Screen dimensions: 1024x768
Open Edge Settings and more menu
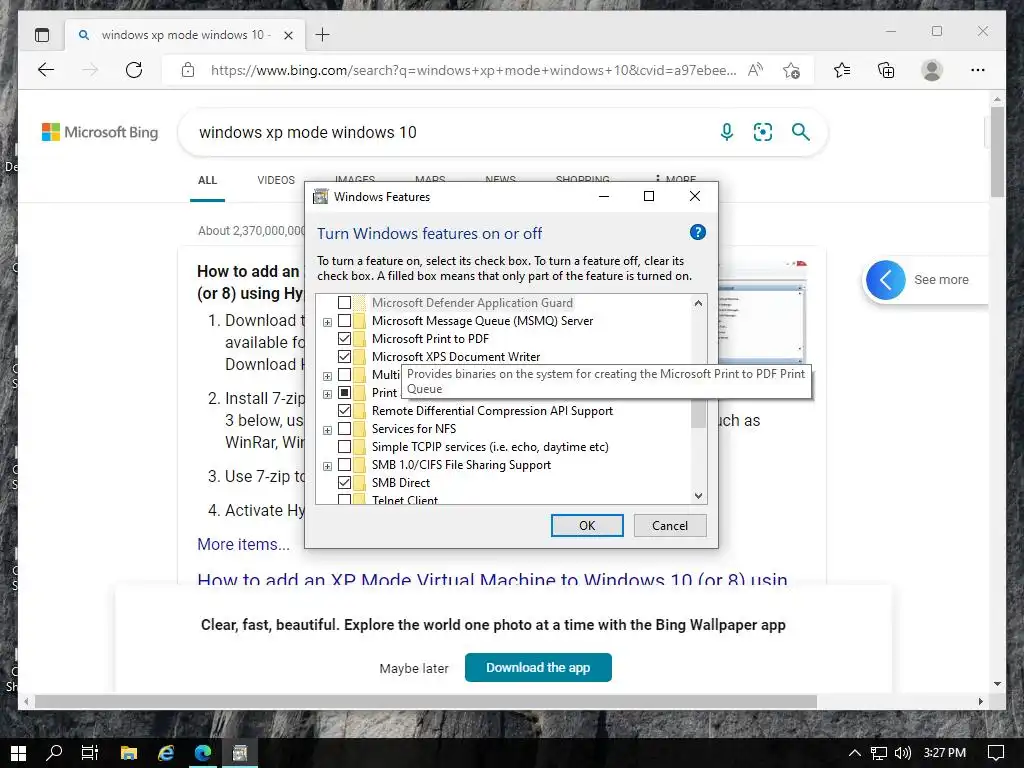978,70
